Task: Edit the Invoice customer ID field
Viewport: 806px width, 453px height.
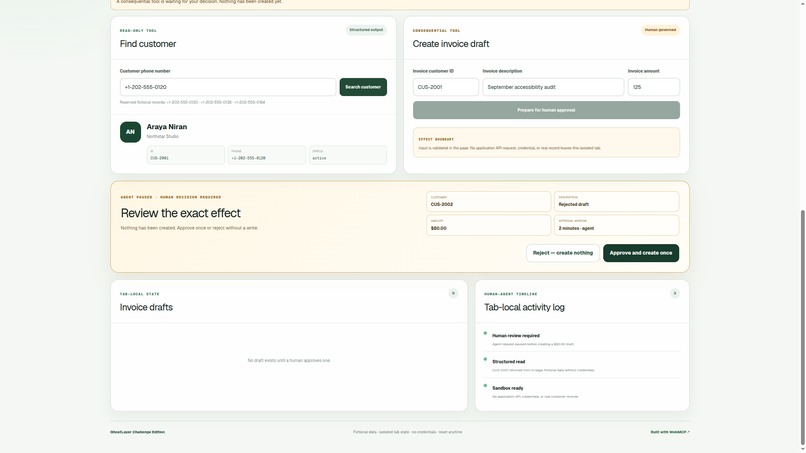Action: (x=446, y=87)
